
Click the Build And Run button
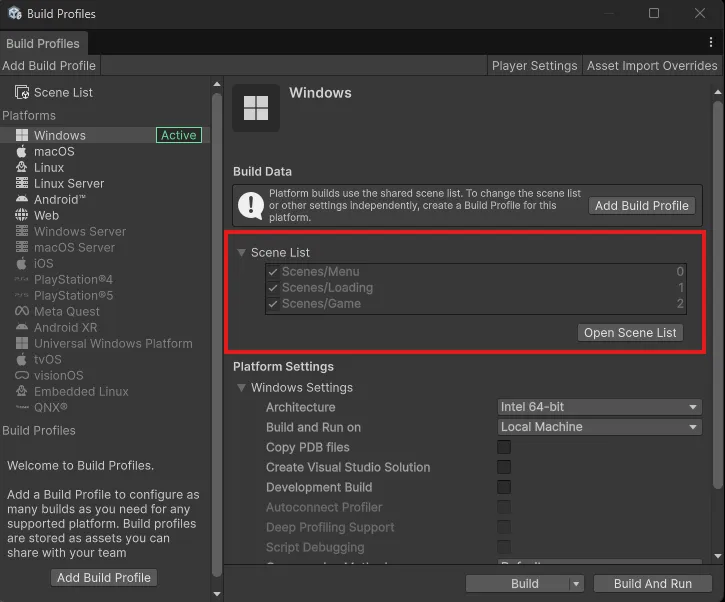point(652,584)
